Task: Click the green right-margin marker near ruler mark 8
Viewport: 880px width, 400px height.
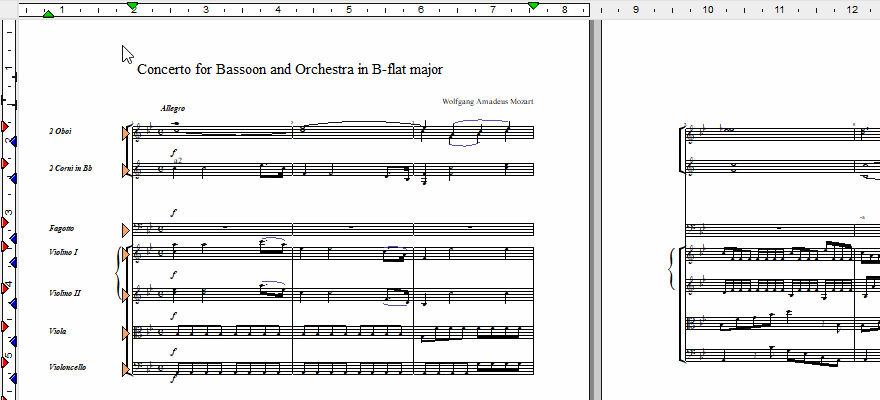Action: (534, 6)
